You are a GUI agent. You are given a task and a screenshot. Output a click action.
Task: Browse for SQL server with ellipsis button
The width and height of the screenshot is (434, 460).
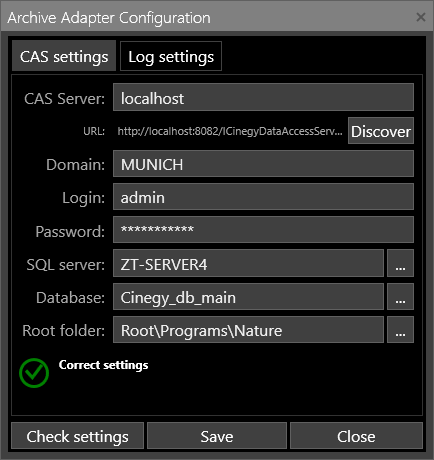400,263
